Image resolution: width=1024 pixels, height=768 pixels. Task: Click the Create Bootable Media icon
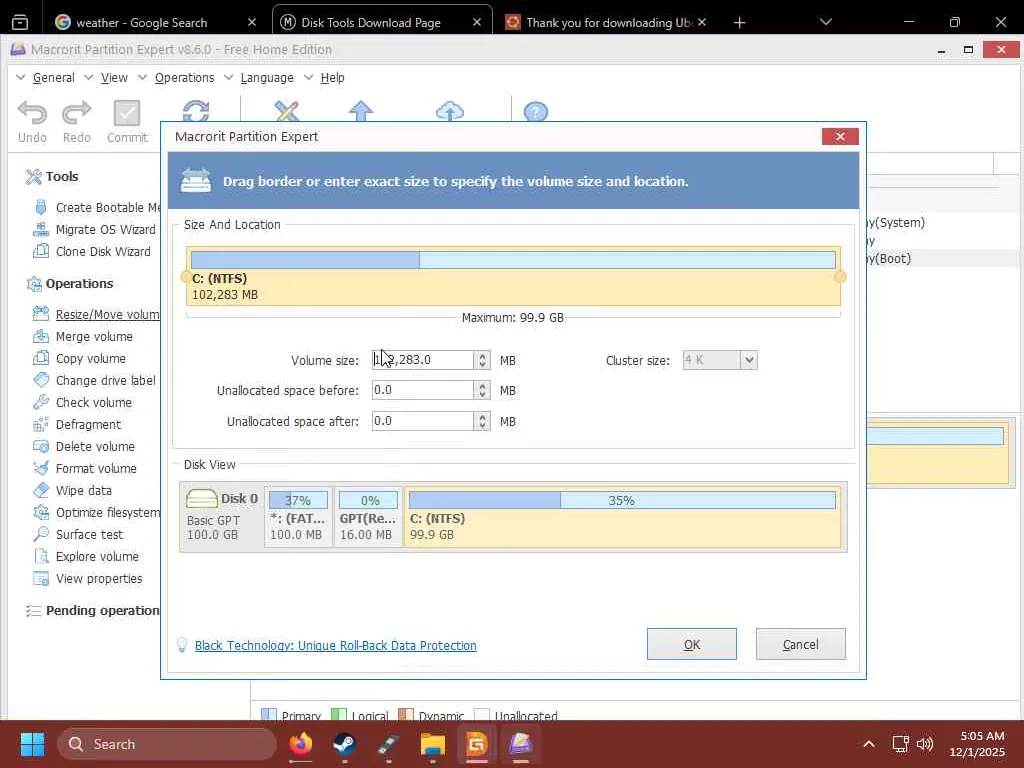click(x=41, y=208)
